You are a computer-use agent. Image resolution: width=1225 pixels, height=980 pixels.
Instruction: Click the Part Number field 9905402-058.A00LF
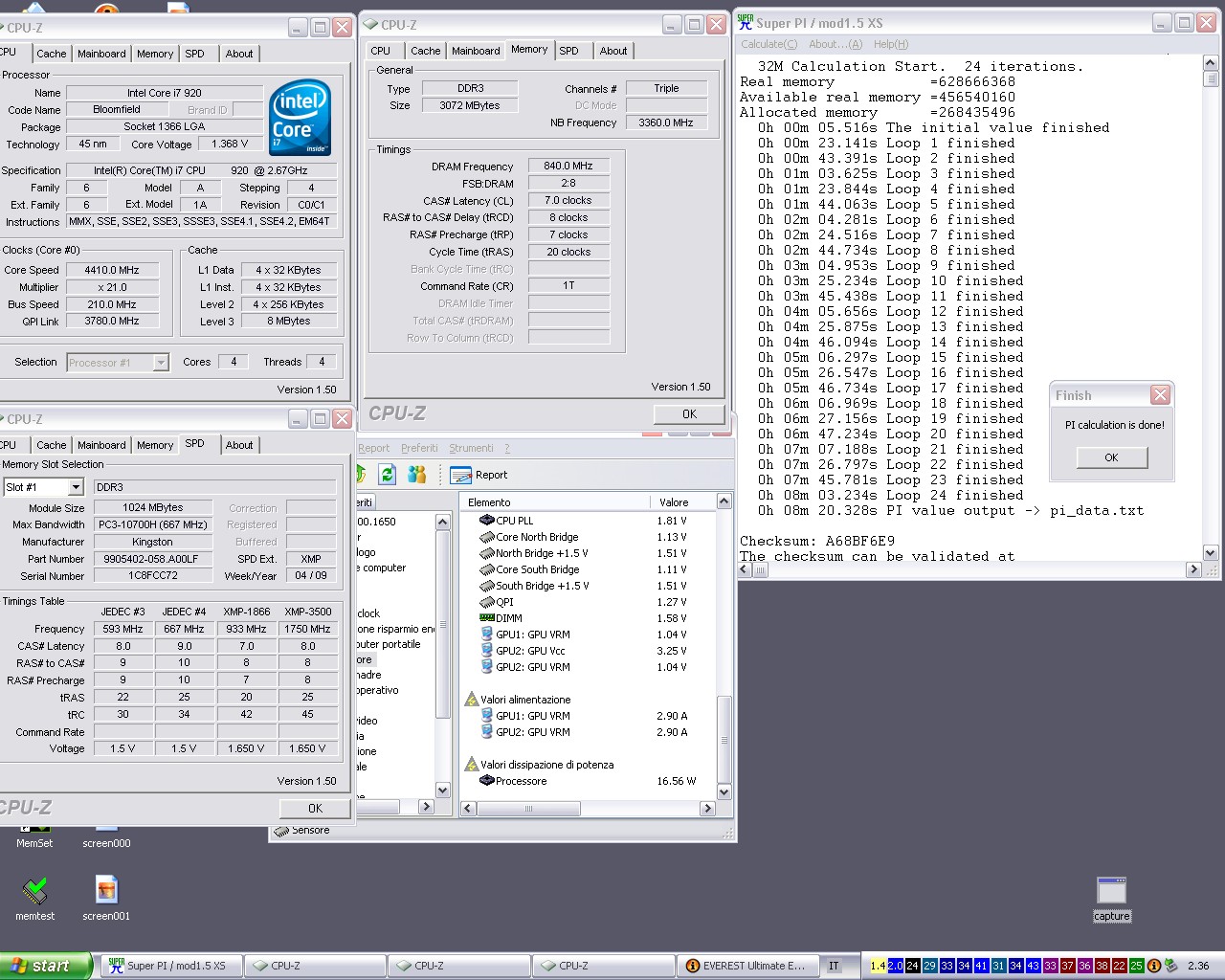point(151,559)
